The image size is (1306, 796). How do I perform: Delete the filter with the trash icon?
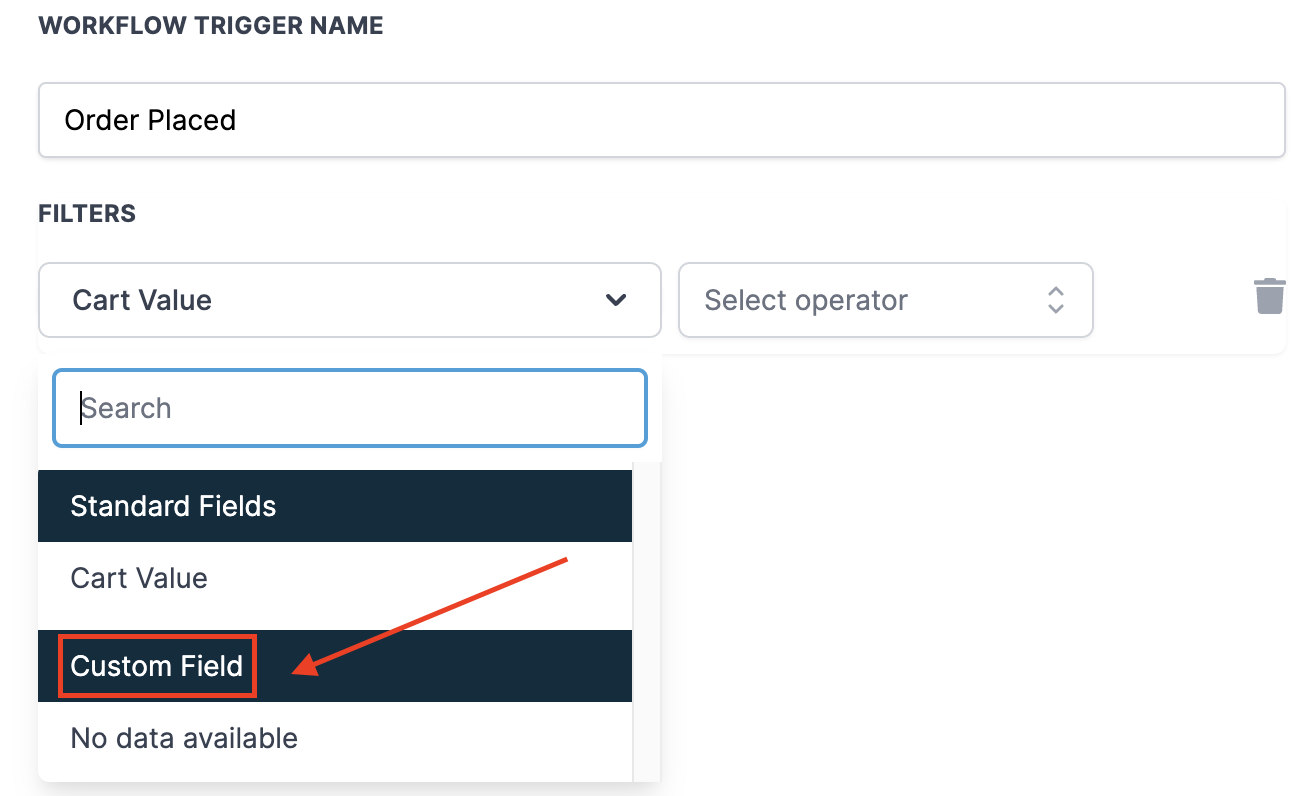[x=1269, y=297]
